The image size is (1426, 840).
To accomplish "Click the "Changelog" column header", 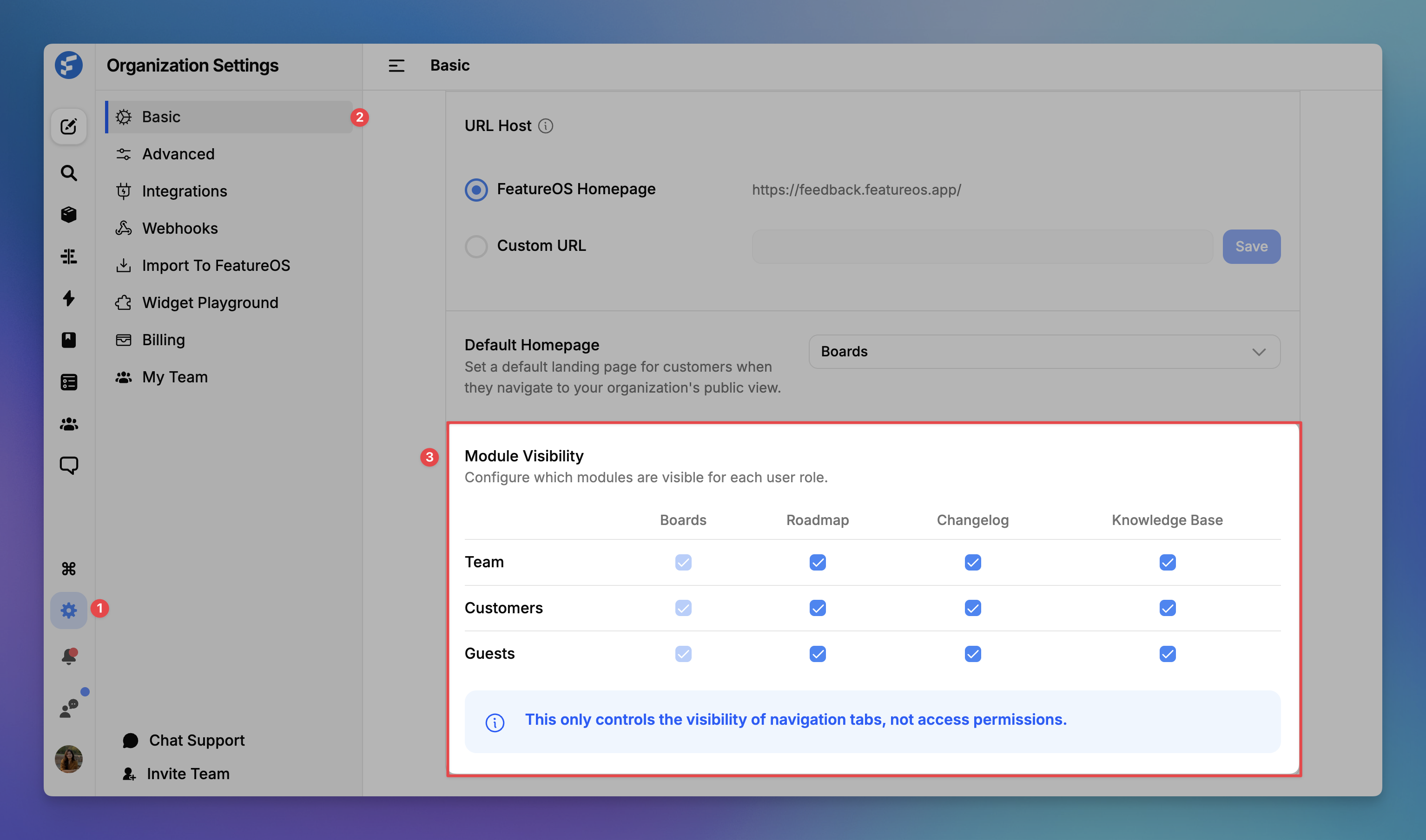I will (x=972, y=520).
